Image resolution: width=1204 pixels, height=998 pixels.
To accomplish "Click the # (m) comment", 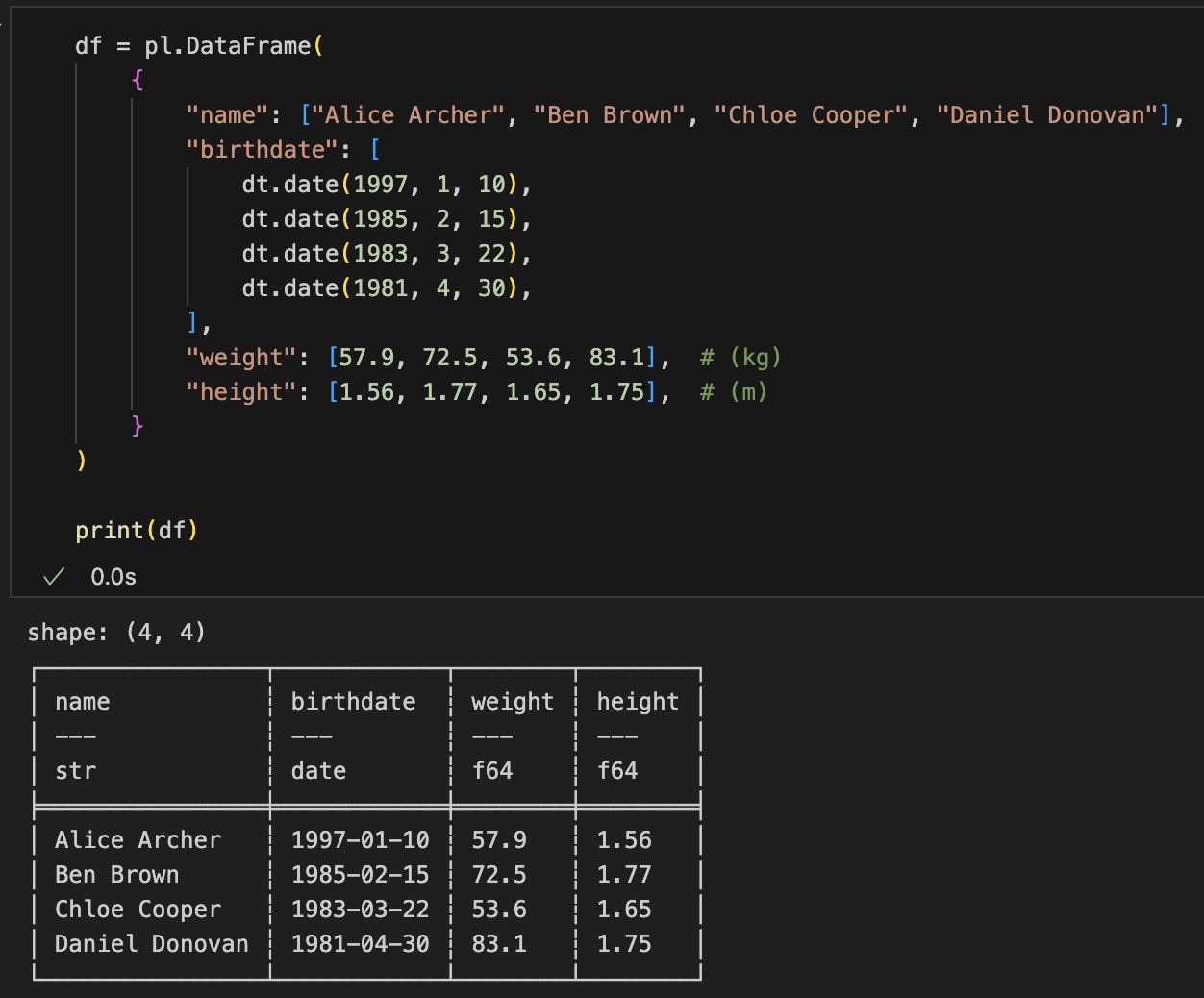I will tap(733, 392).
